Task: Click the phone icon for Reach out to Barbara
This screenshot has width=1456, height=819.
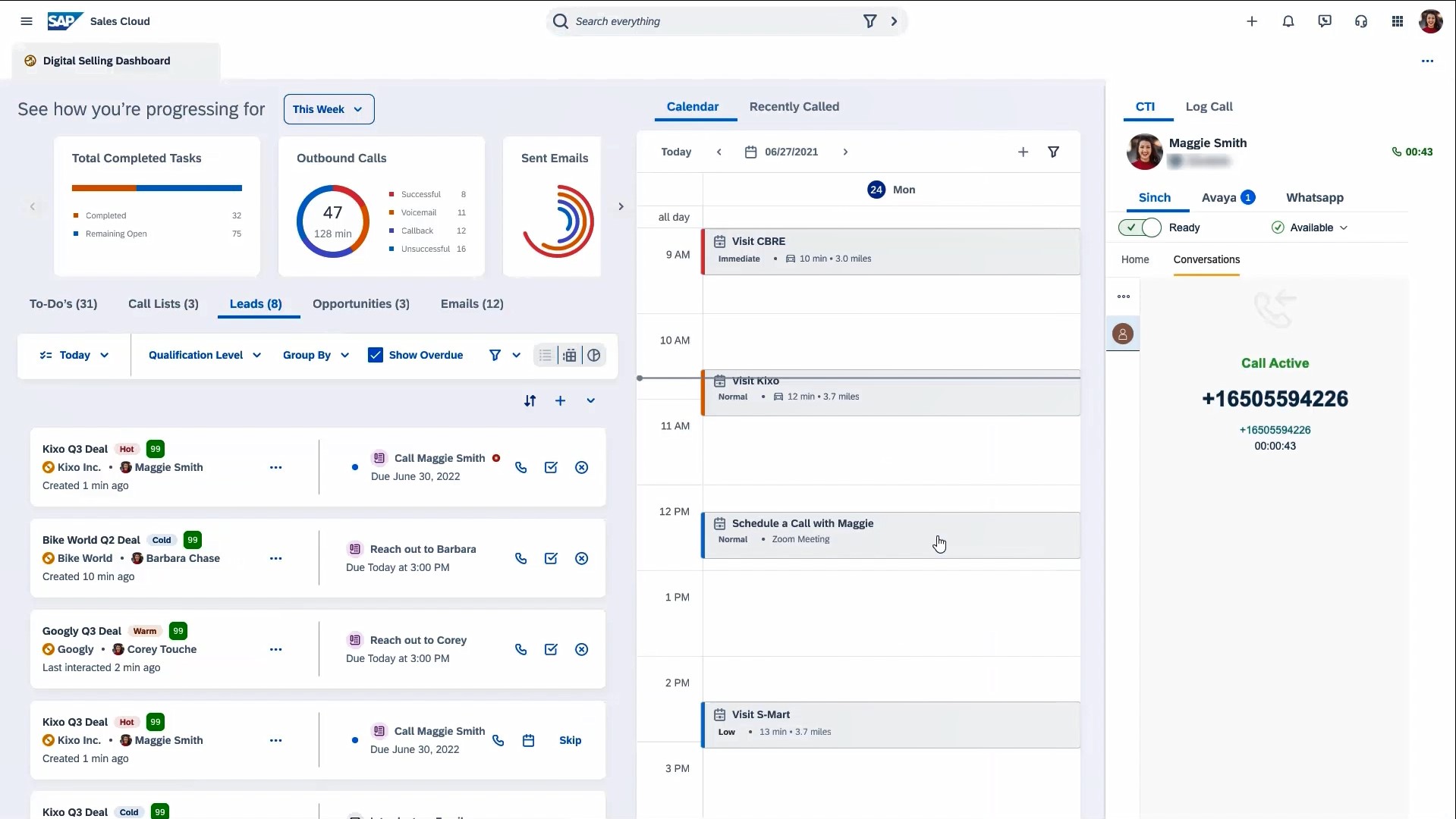Action: 521,558
